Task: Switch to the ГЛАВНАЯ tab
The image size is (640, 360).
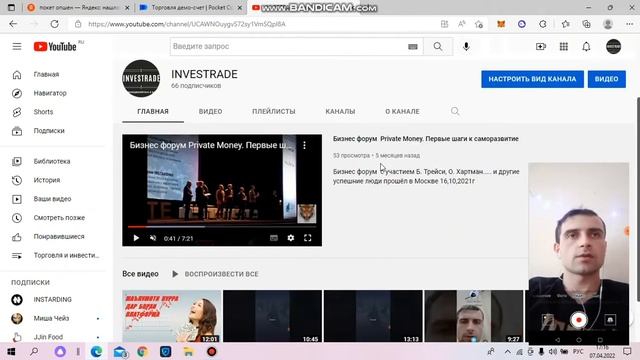Action: tap(153, 111)
